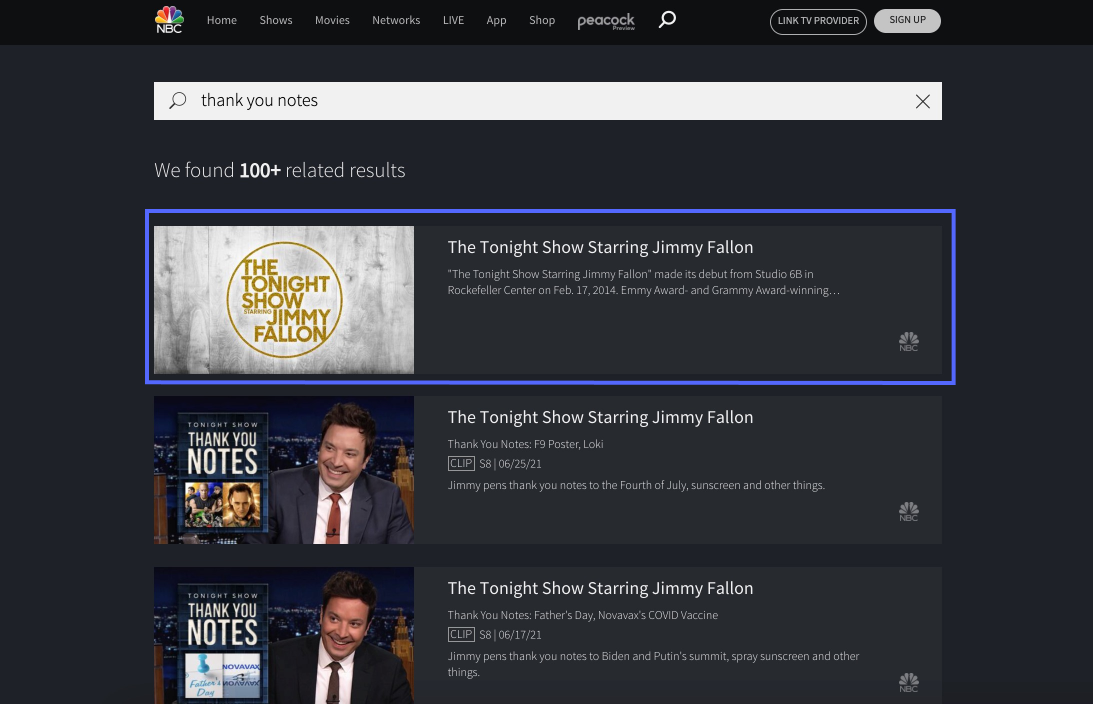Click the LINK TV PROVIDER button

[818, 22]
